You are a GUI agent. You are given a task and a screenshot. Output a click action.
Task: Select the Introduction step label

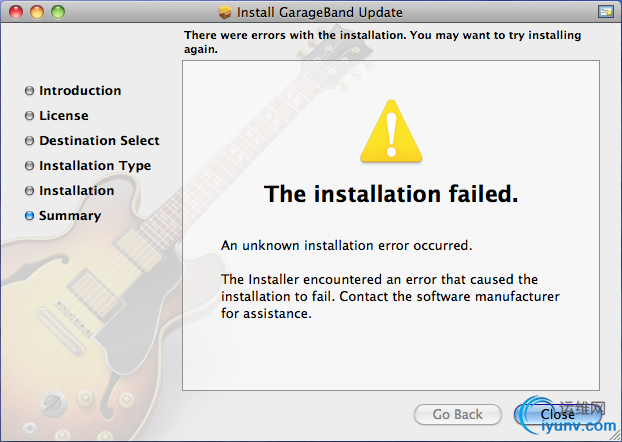[x=80, y=90]
